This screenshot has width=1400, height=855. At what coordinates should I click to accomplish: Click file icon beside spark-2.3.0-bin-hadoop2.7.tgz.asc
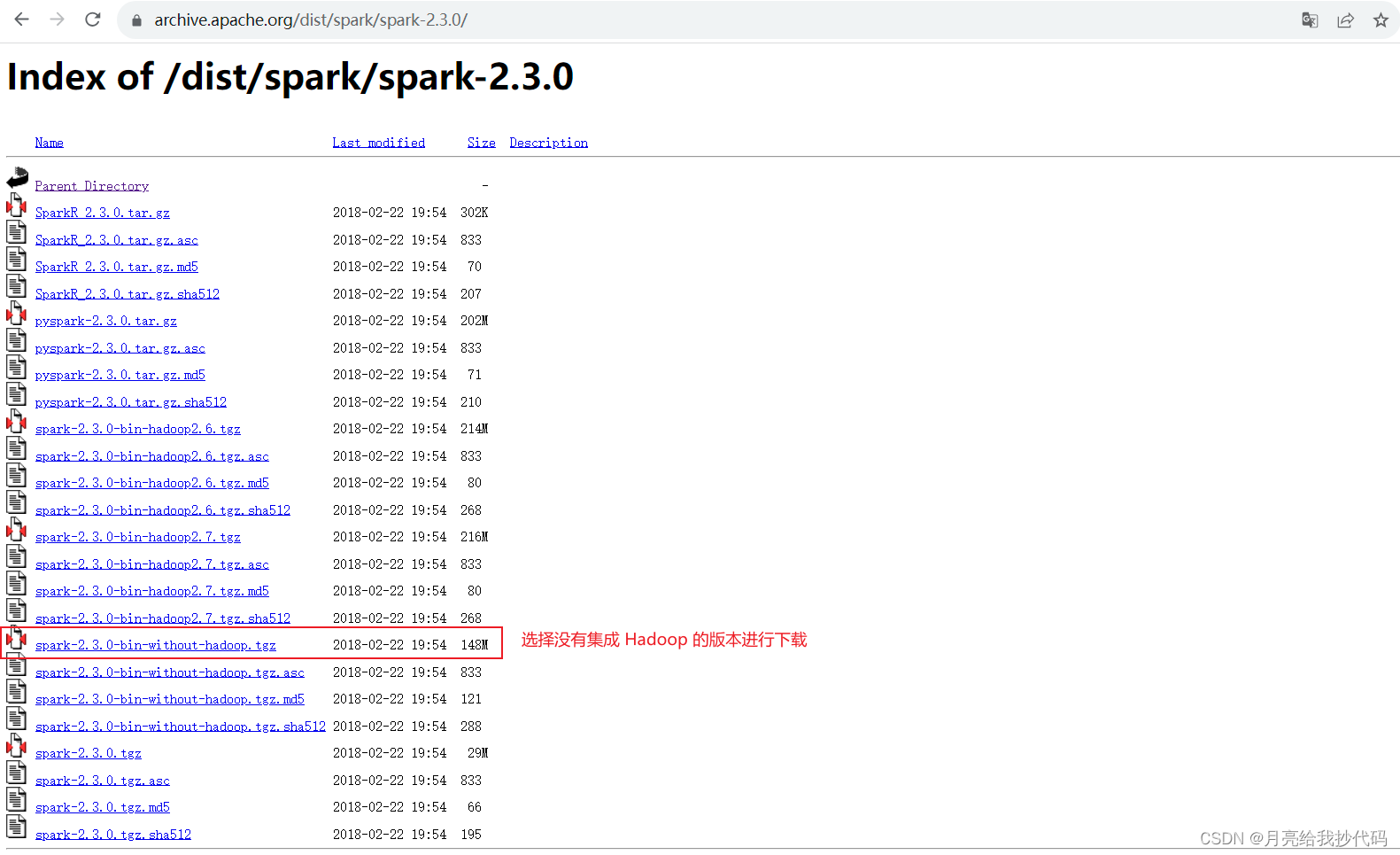tap(17, 557)
